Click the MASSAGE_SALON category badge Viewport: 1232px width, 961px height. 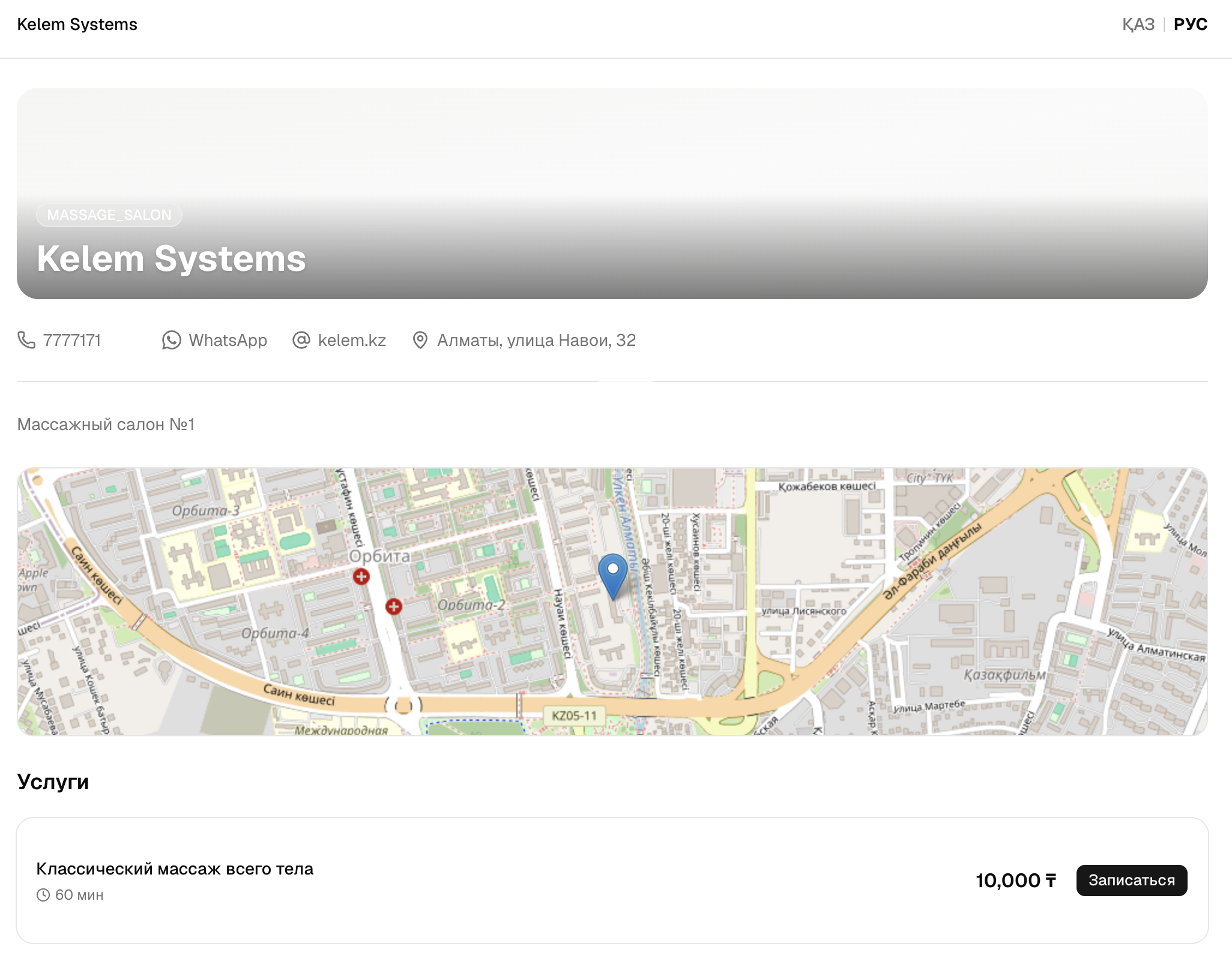tap(109, 215)
